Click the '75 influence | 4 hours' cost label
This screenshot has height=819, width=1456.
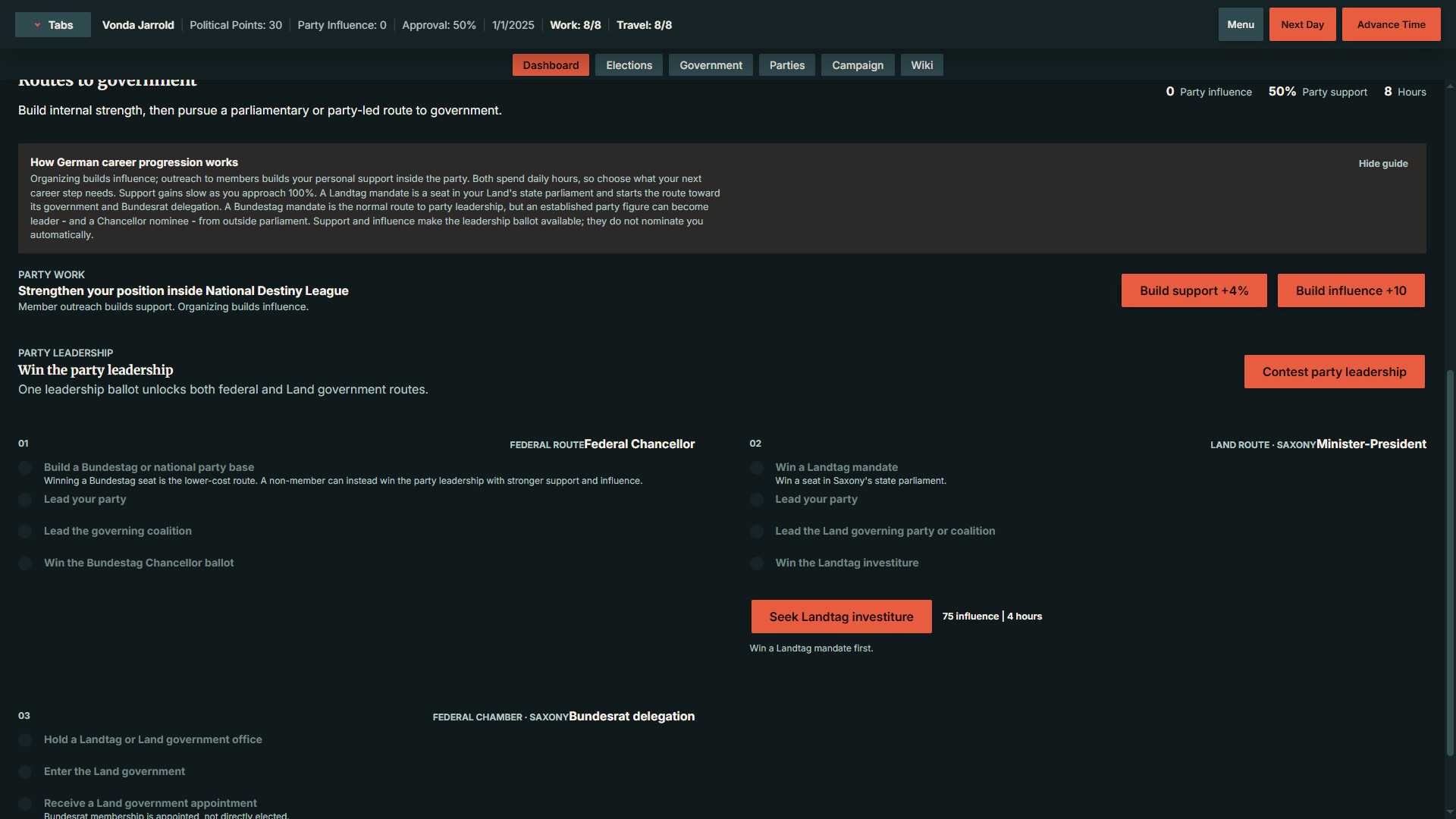[992, 617]
